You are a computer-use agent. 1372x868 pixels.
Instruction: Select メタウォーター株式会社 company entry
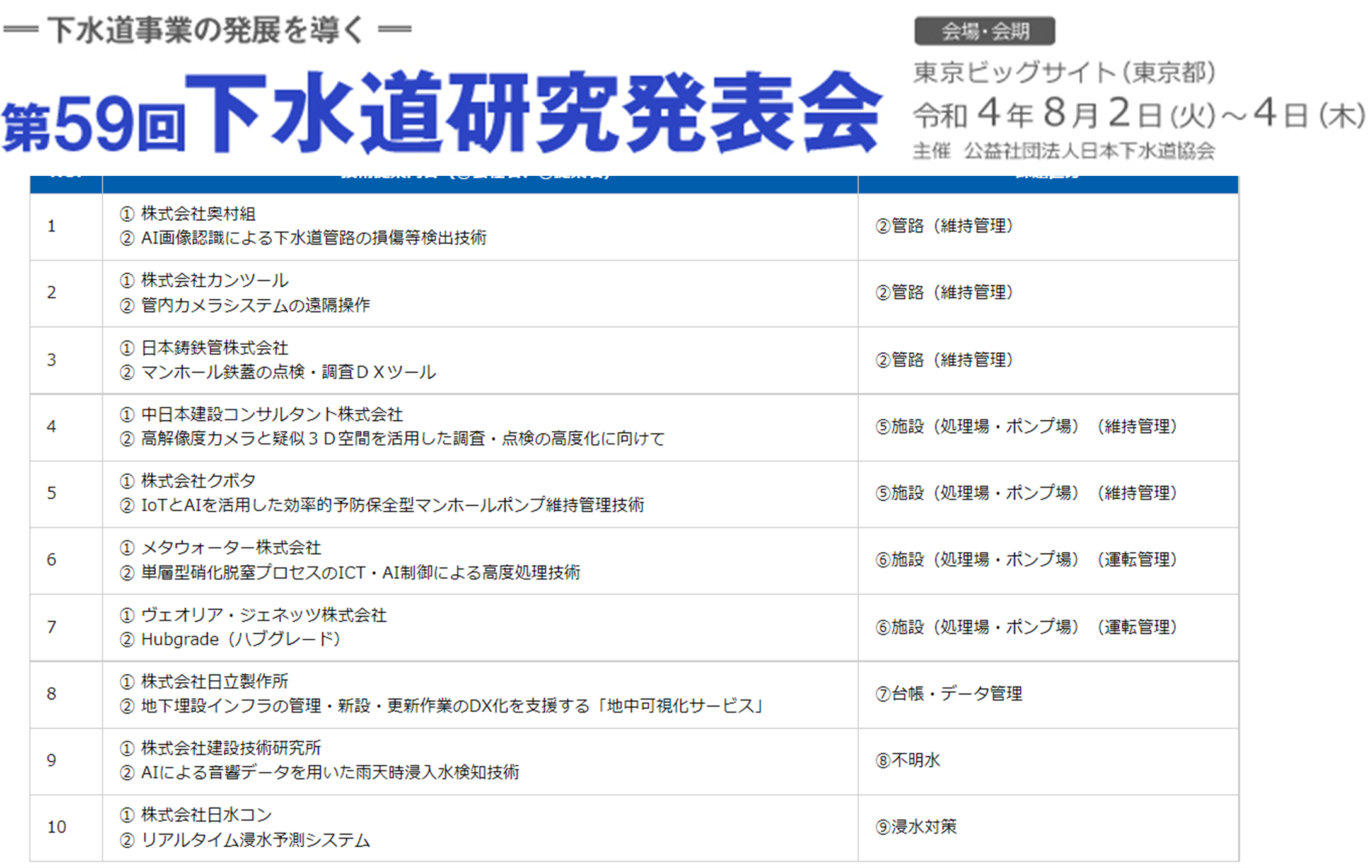click(231, 548)
